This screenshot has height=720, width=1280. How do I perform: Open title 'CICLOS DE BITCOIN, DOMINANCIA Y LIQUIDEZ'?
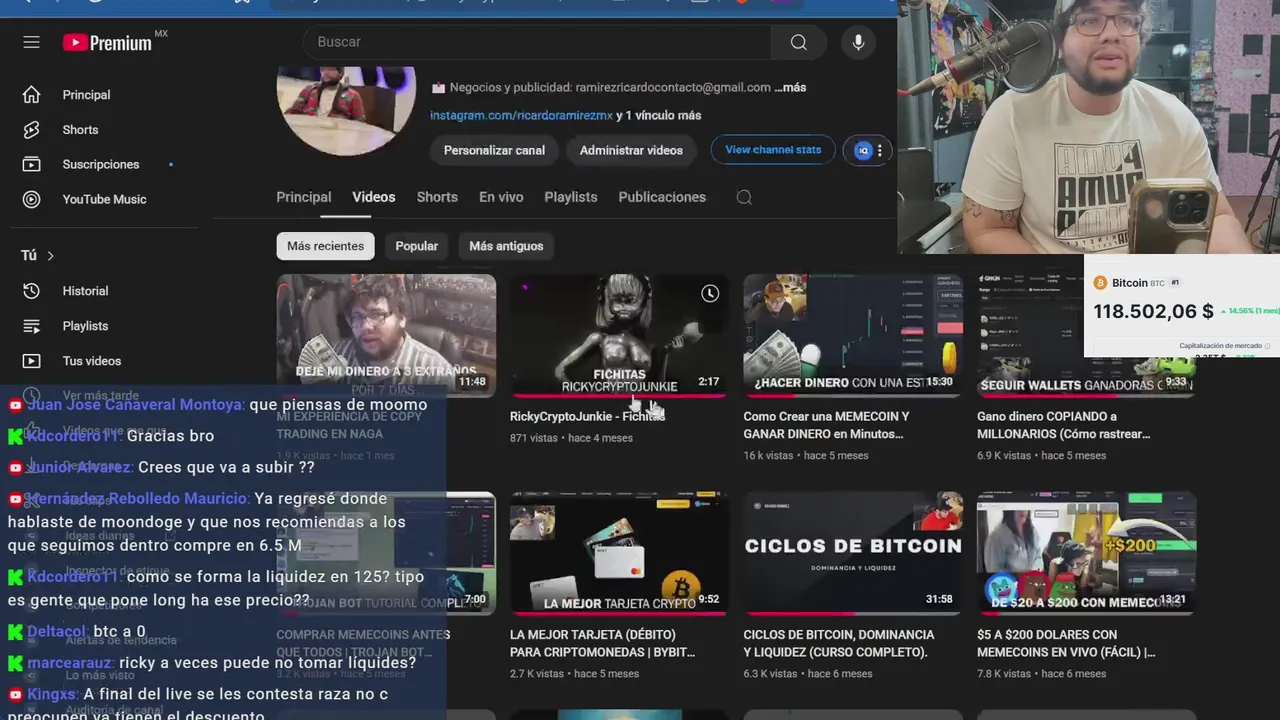[839, 643]
